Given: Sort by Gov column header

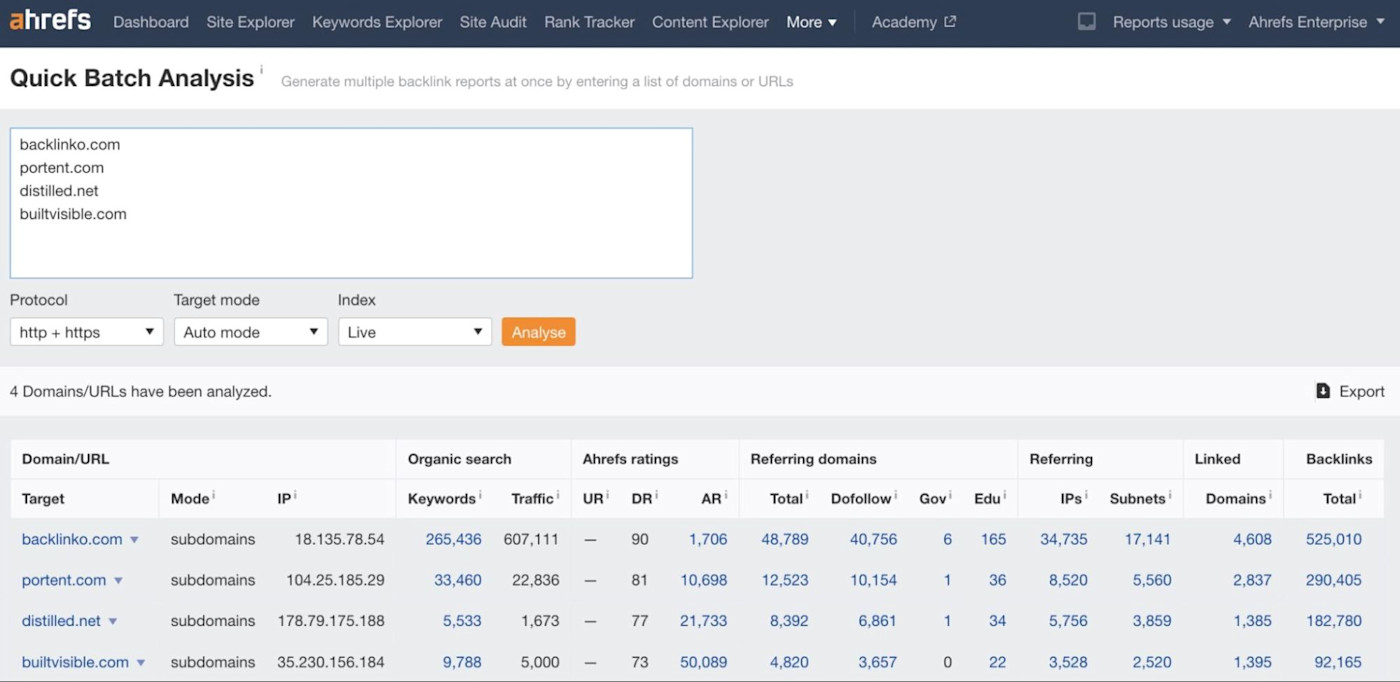Looking at the screenshot, I should pyautogui.click(x=933, y=498).
